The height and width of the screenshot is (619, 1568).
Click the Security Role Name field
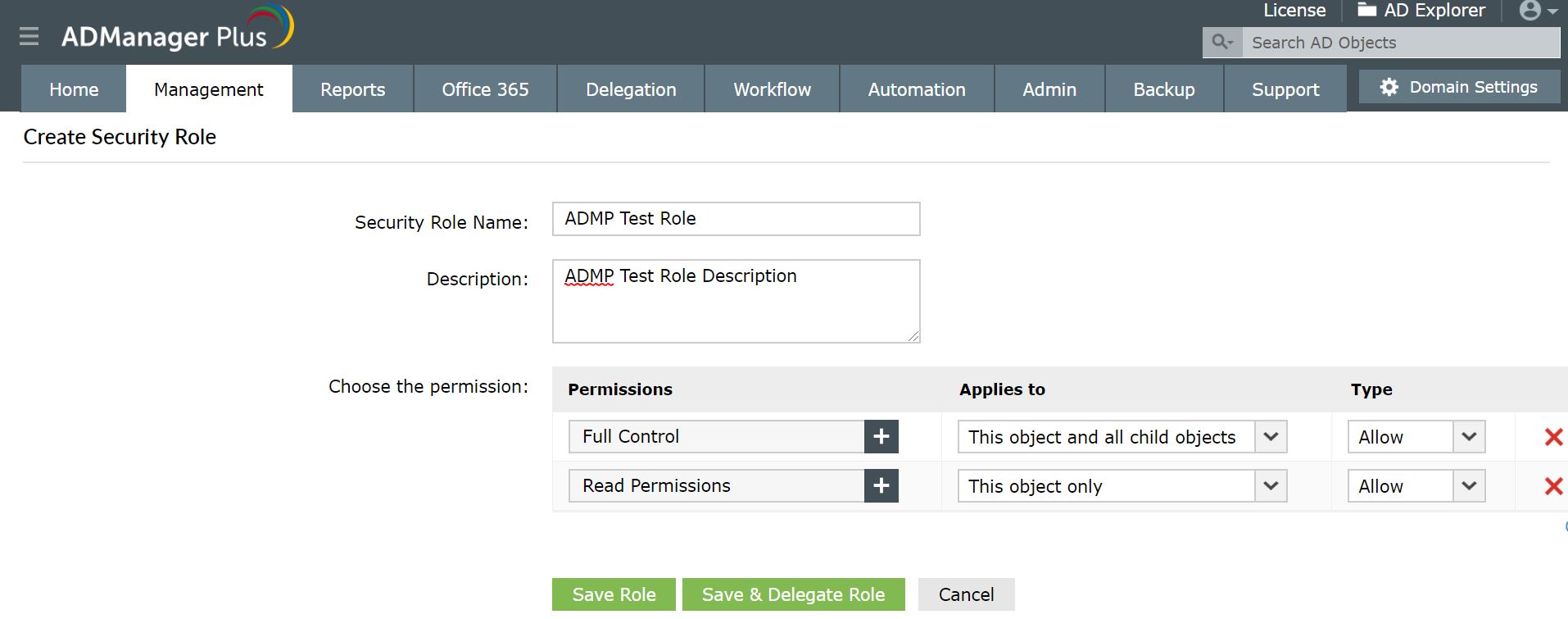736,219
